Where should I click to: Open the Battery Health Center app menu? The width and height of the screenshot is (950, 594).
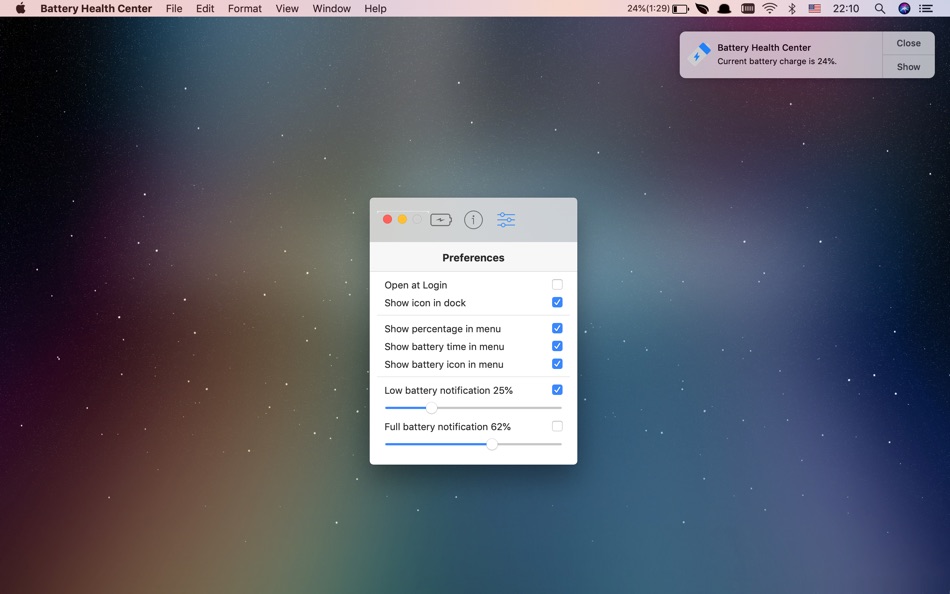click(96, 8)
